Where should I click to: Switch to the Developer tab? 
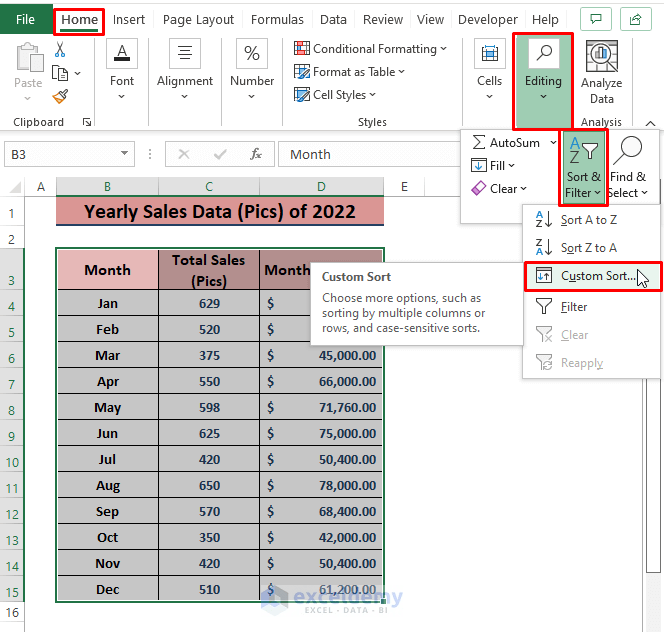pyautogui.click(x=488, y=19)
